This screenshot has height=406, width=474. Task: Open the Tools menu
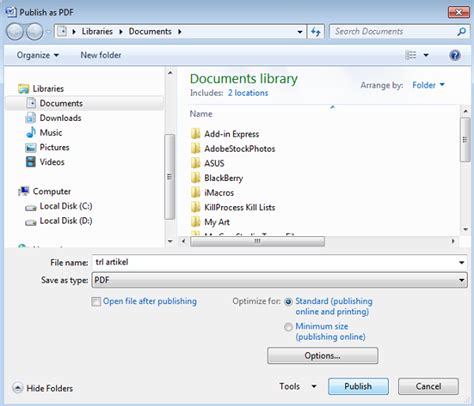(298, 386)
